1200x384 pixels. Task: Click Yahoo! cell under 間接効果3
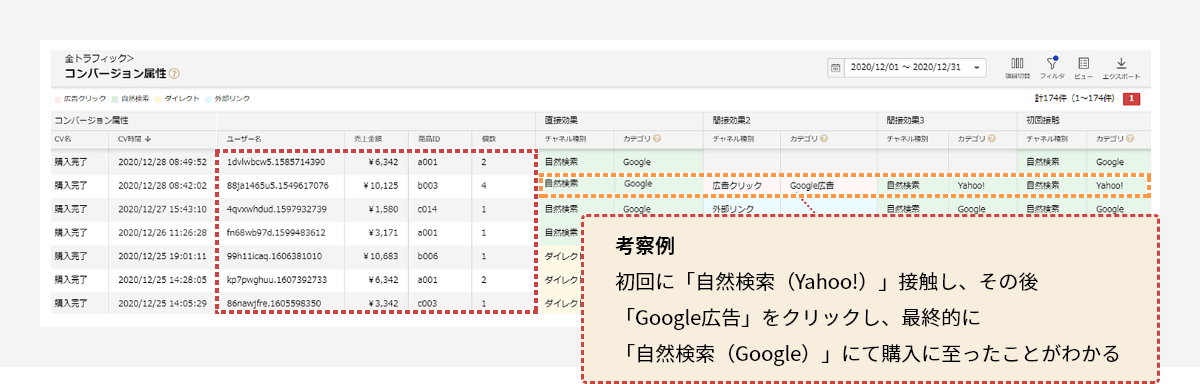[x=972, y=185]
